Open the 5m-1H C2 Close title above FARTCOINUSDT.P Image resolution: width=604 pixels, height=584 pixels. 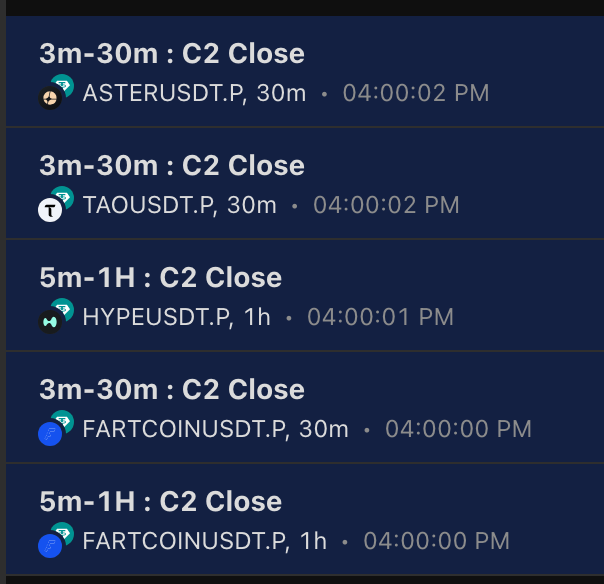(161, 502)
